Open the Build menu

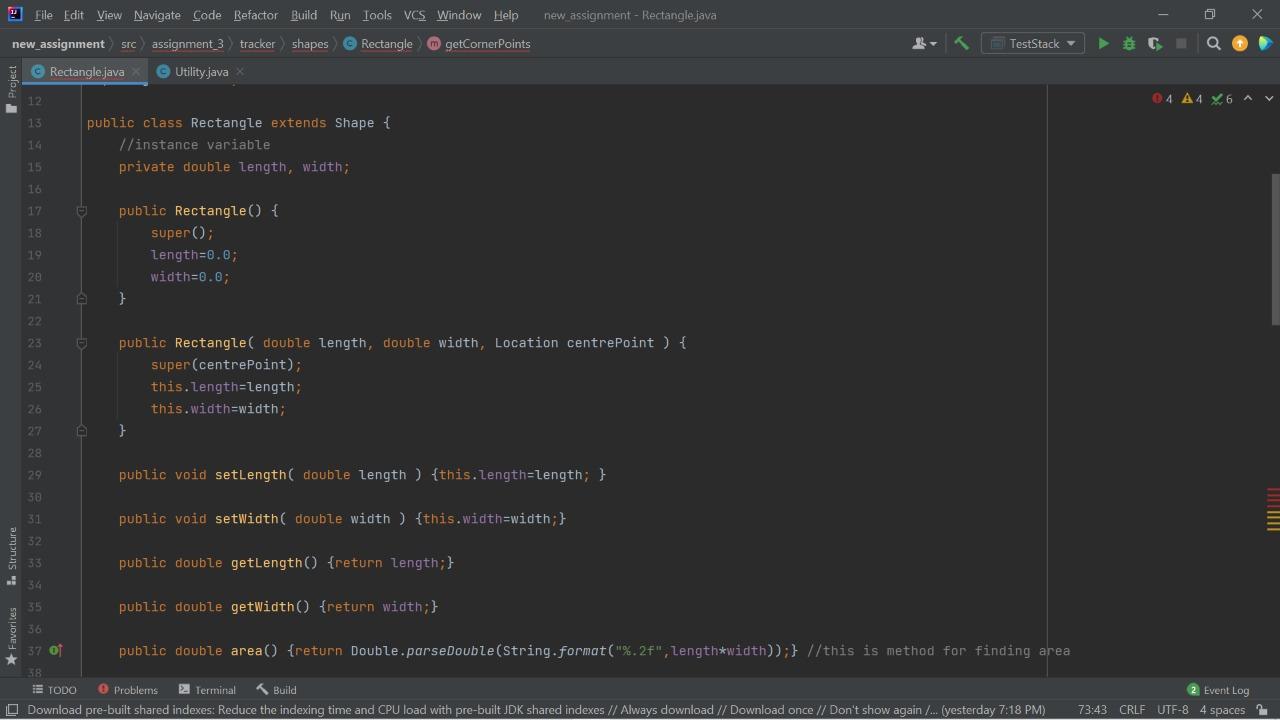pos(304,15)
